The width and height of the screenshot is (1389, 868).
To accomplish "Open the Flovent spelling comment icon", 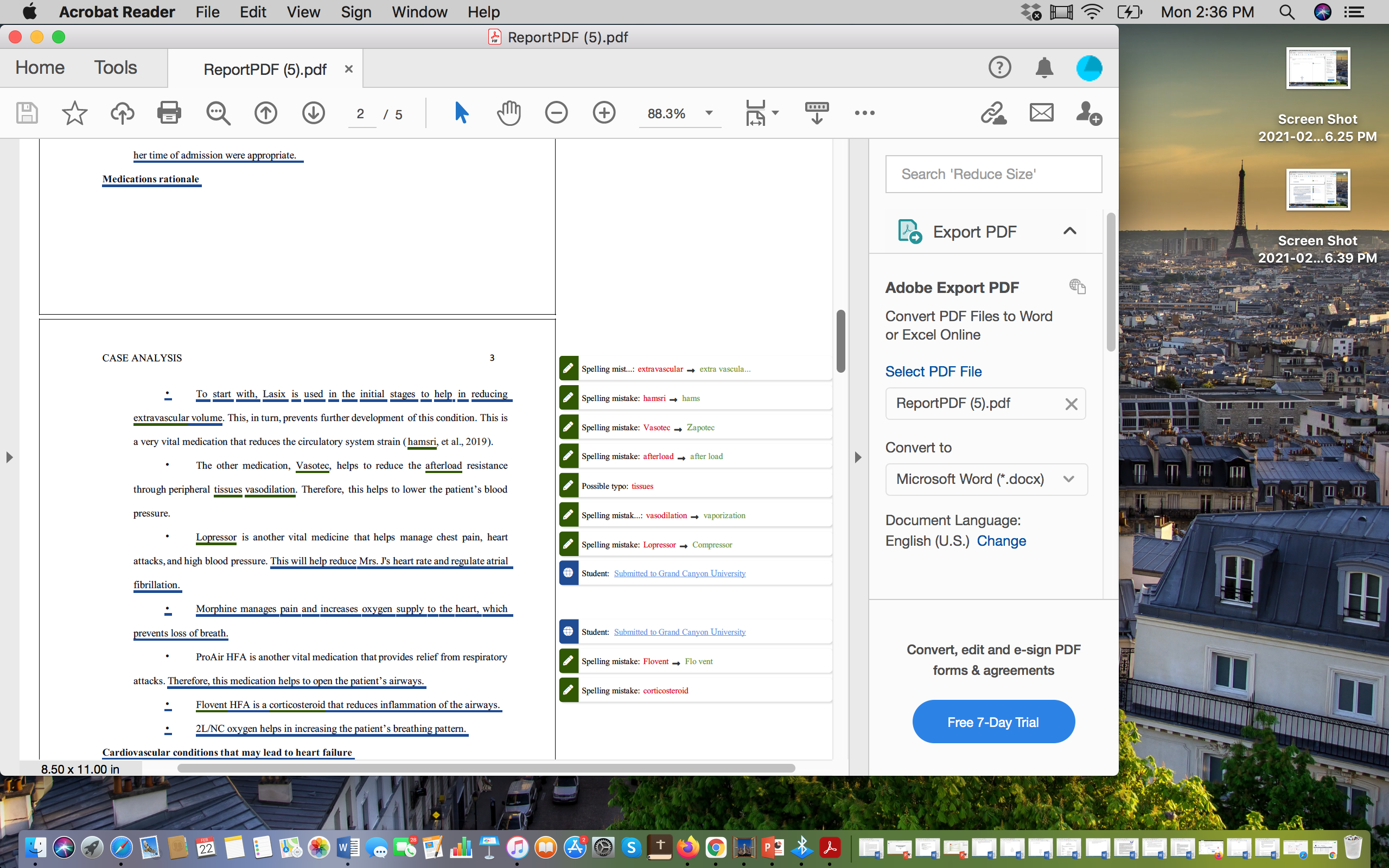I will 568,661.
